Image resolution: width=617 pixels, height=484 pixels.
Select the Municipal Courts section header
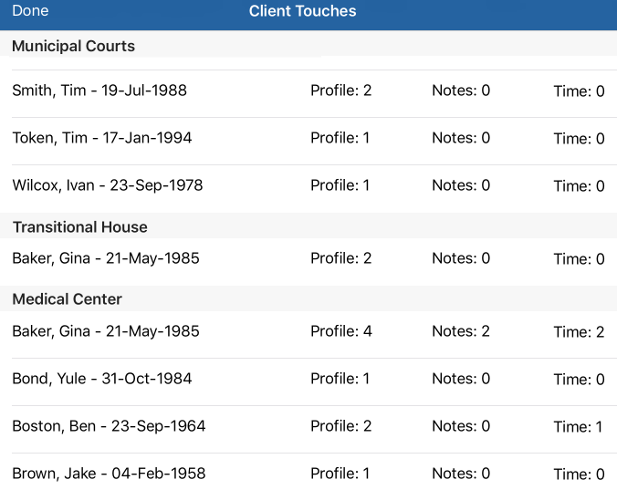(74, 46)
